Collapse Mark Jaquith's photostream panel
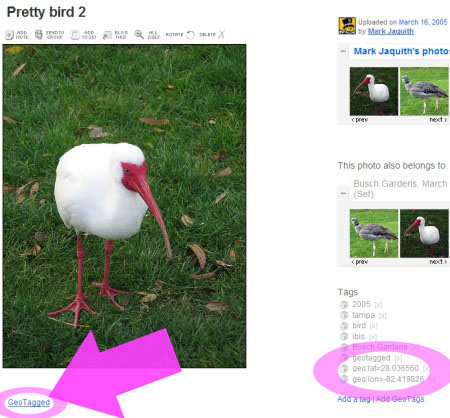450x418 pixels. click(x=343, y=51)
